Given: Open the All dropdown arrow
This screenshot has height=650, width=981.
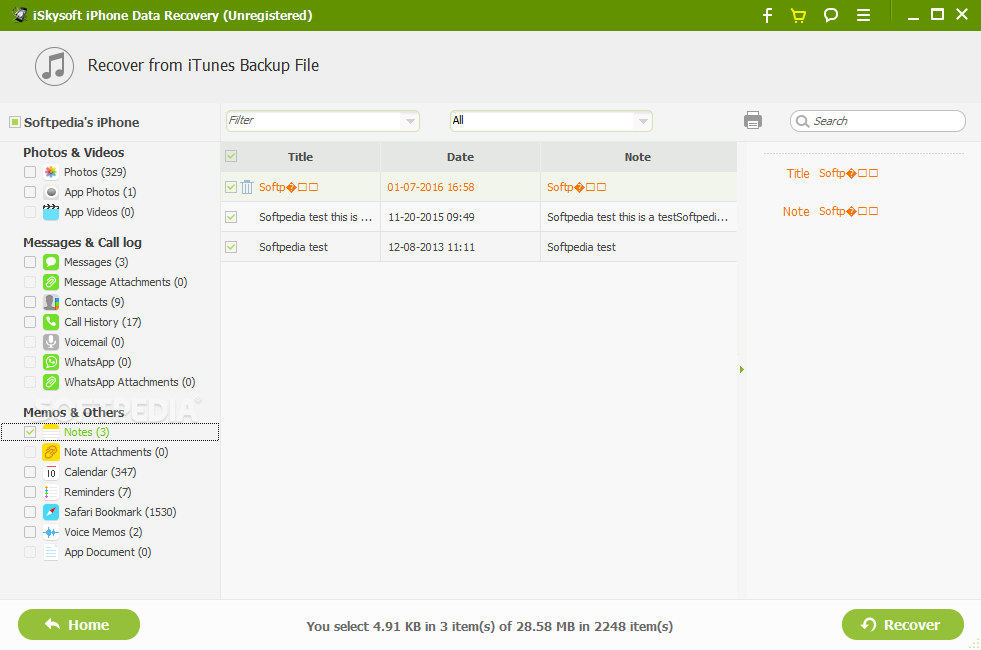Looking at the screenshot, I should coord(643,121).
